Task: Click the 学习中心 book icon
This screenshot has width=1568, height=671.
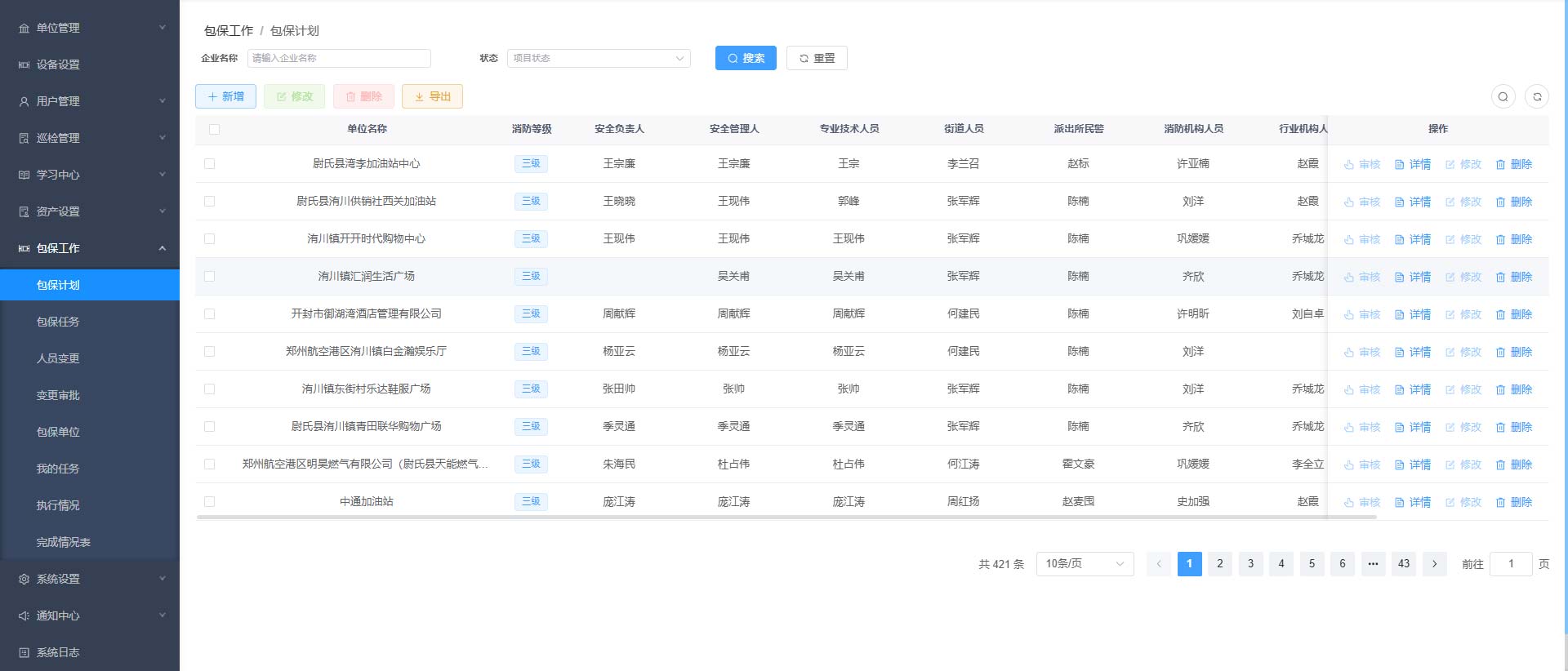Action: (x=24, y=176)
